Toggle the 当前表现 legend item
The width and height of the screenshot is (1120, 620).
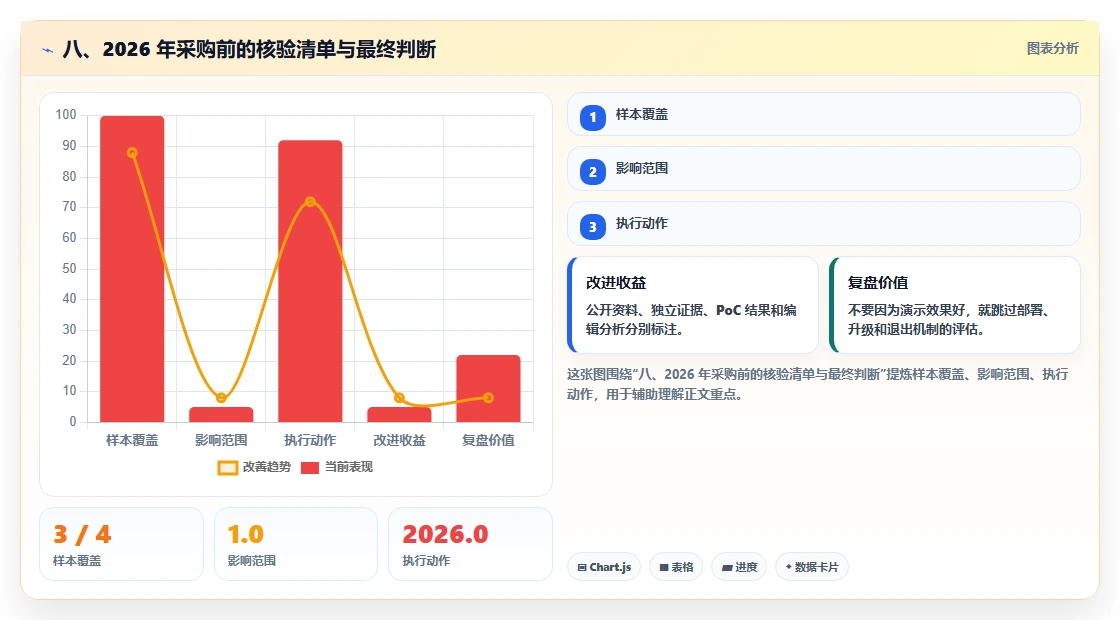coord(337,467)
